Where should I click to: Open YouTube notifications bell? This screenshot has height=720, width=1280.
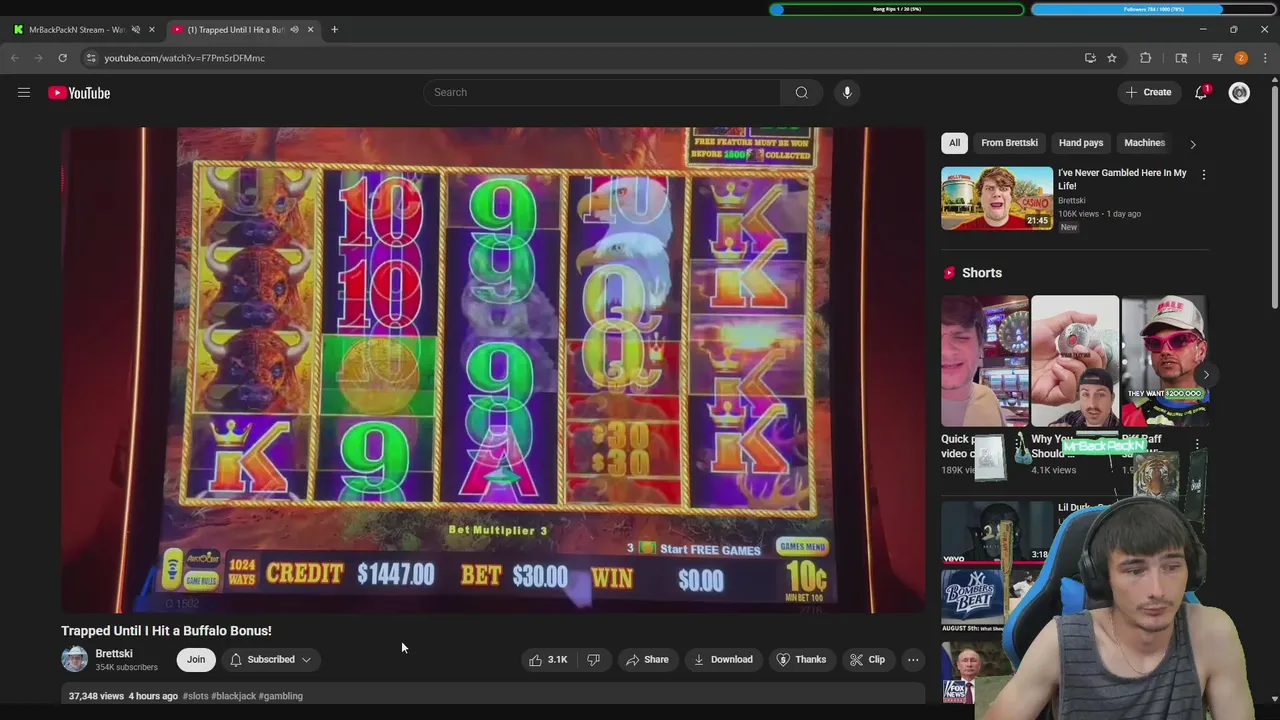tap(1201, 92)
